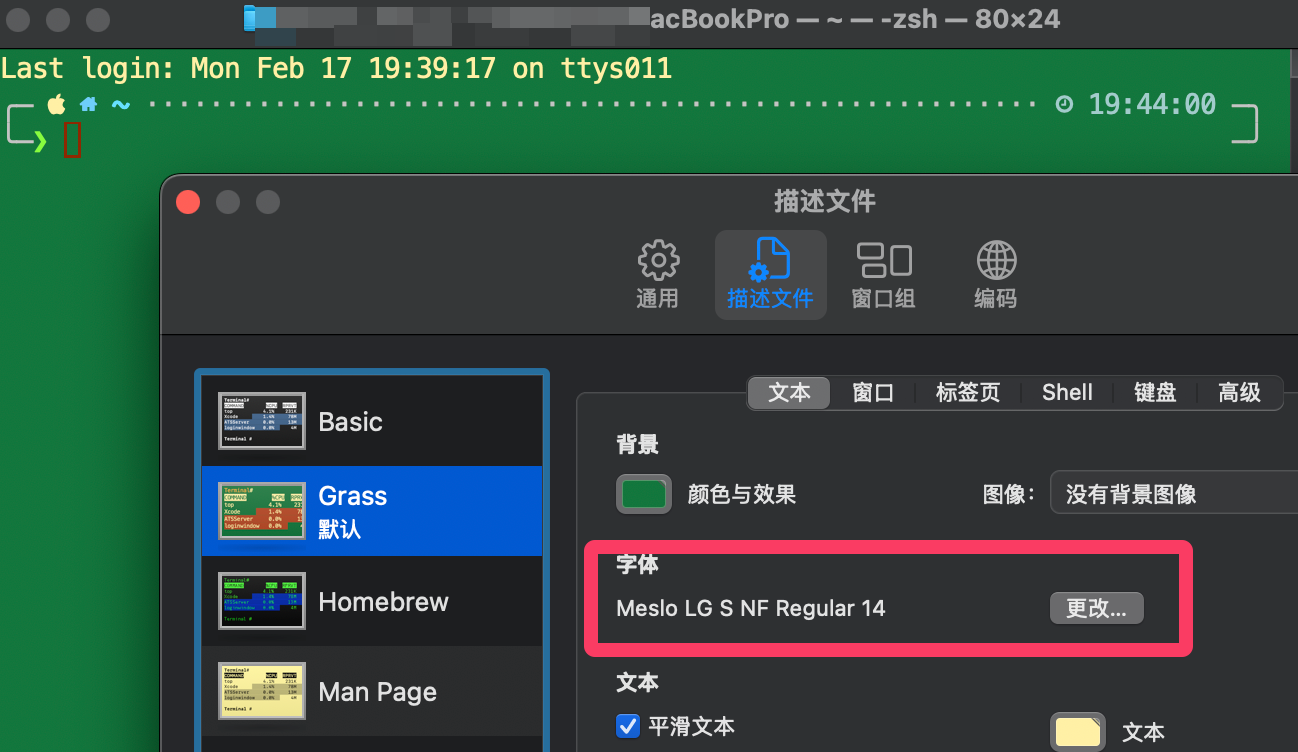Switch to the 键盘 tab
Screen dimensions: 1298x752
coord(1155,393)
